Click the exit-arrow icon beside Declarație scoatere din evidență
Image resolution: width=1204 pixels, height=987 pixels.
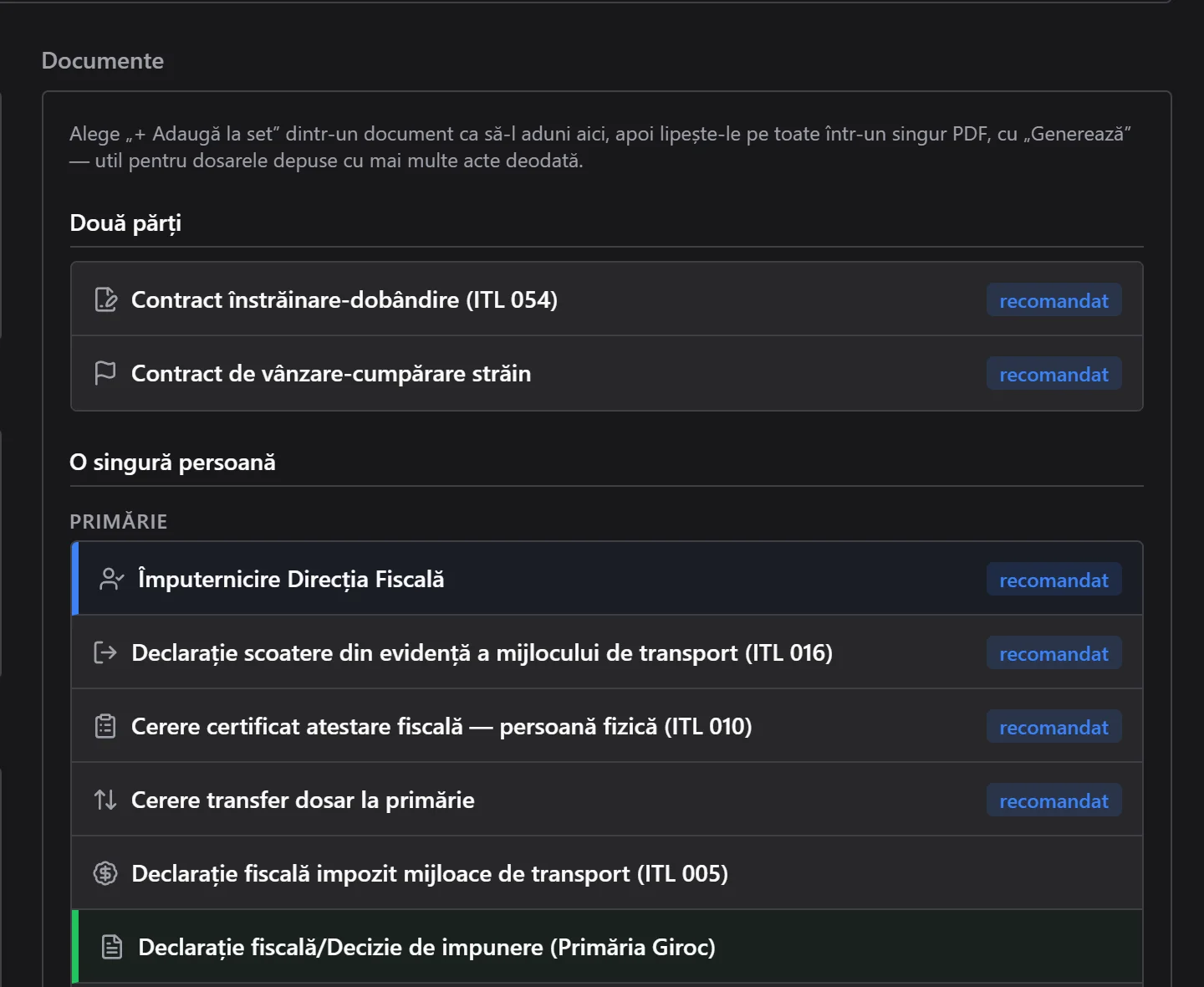coord(105,652)
